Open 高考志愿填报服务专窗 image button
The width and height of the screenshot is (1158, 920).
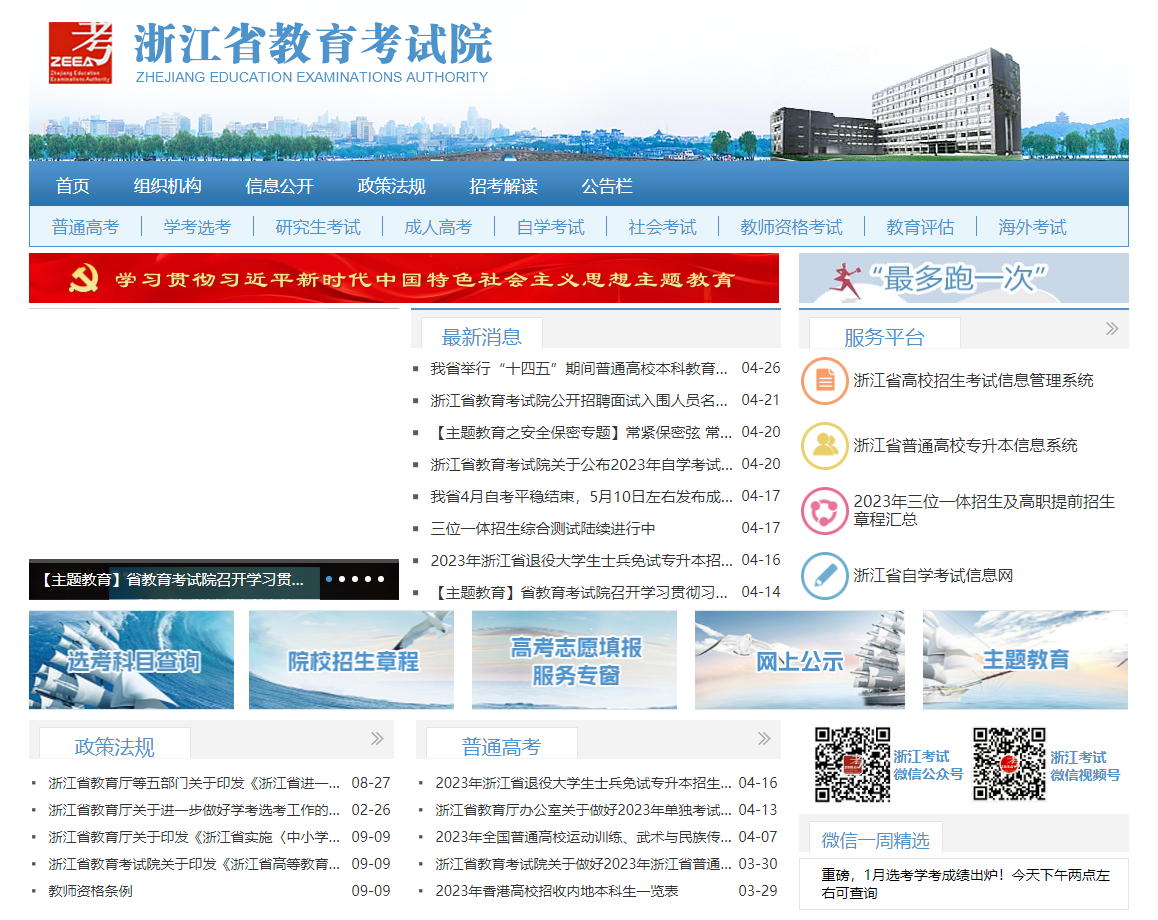point(575,659)
